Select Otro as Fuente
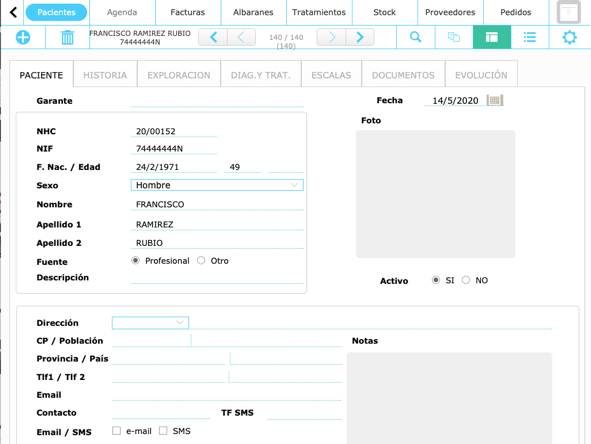This screenshot has width=591, height=444. (201, 260)
